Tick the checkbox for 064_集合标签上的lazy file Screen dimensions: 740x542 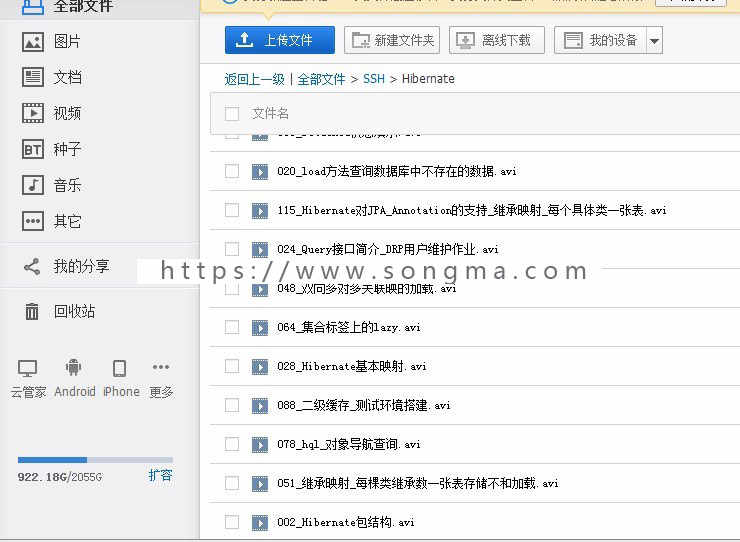(232, 327)
